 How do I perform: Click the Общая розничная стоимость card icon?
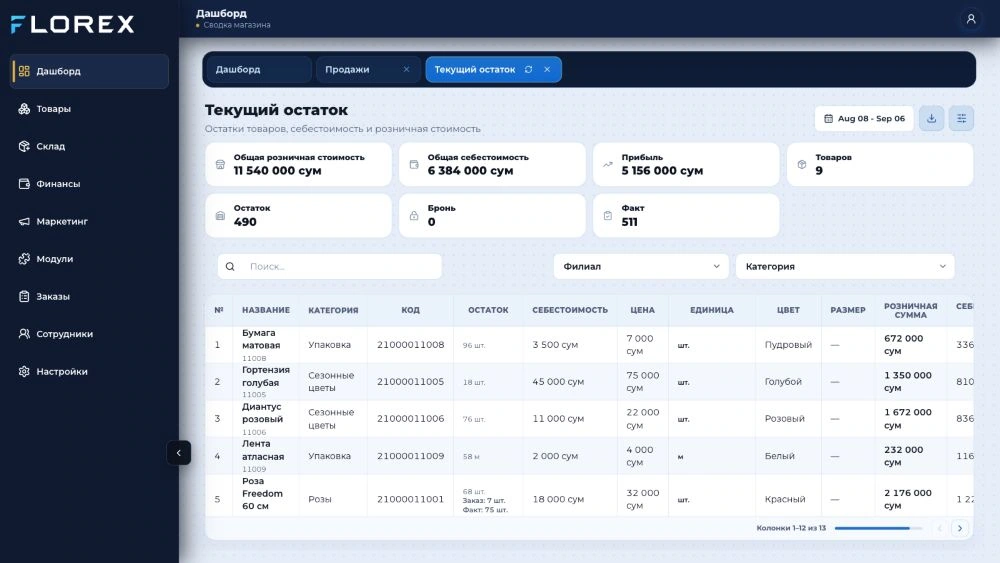[x=220, y=165]
